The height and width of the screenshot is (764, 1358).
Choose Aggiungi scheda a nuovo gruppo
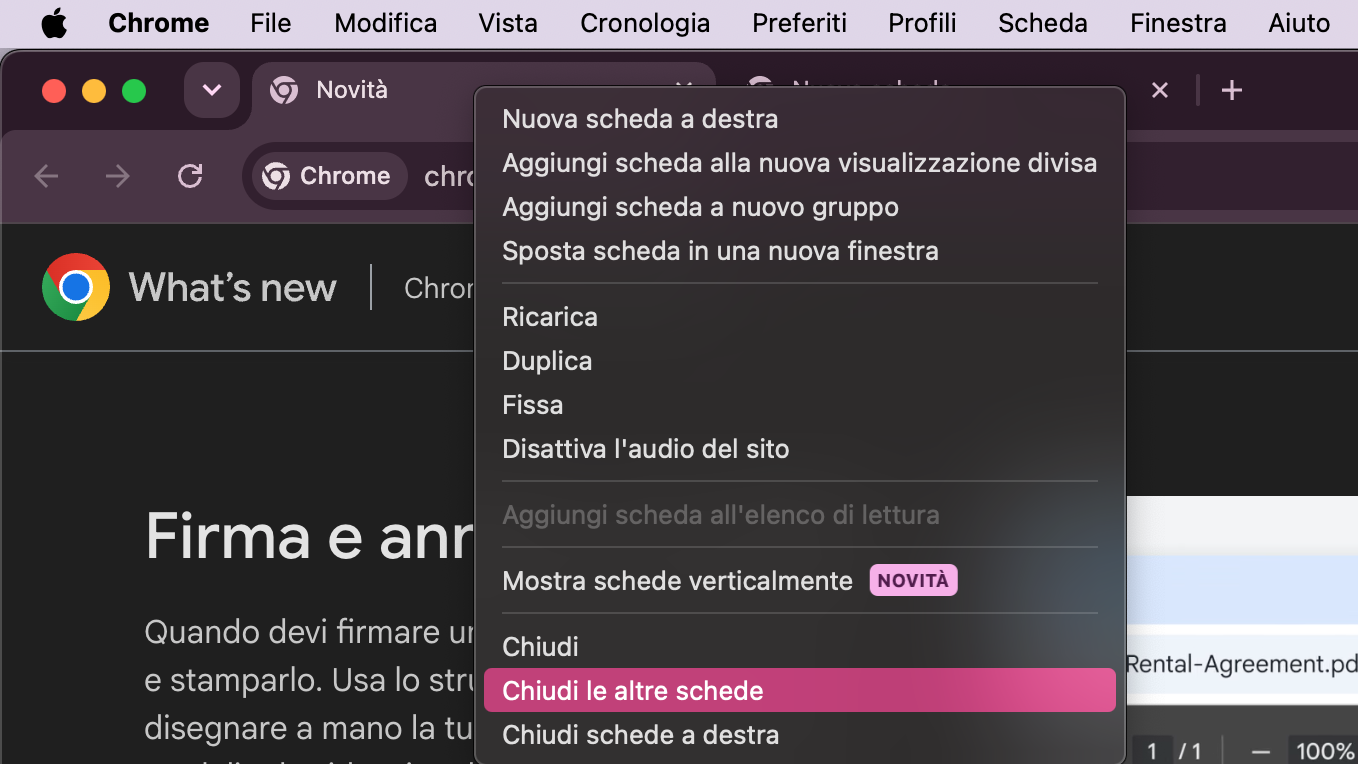(x=800, y=207)
